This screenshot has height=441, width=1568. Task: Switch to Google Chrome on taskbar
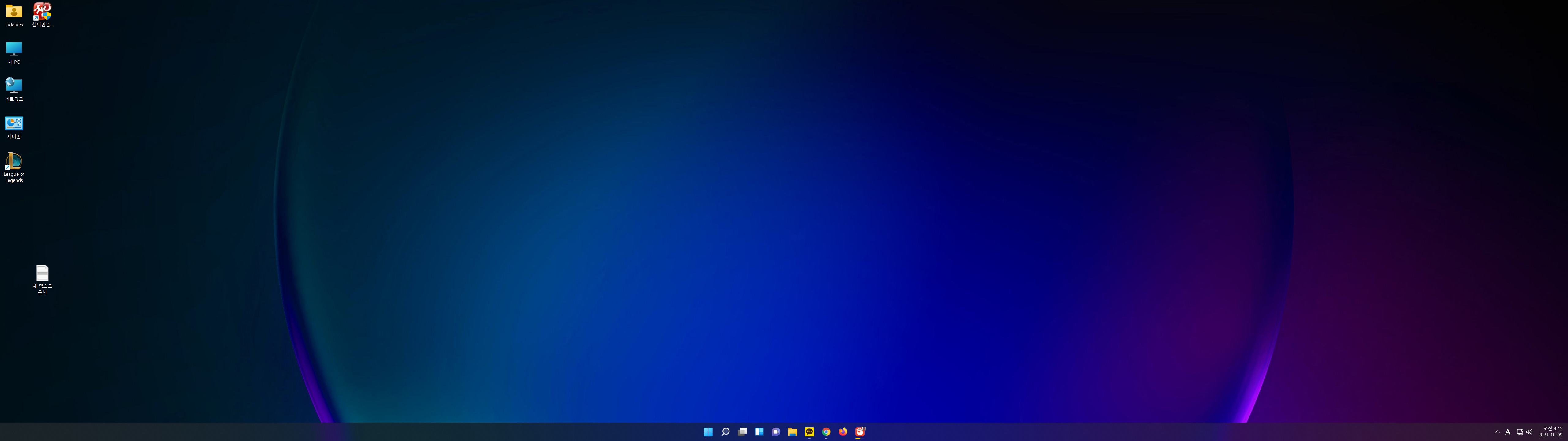(826, 432)
